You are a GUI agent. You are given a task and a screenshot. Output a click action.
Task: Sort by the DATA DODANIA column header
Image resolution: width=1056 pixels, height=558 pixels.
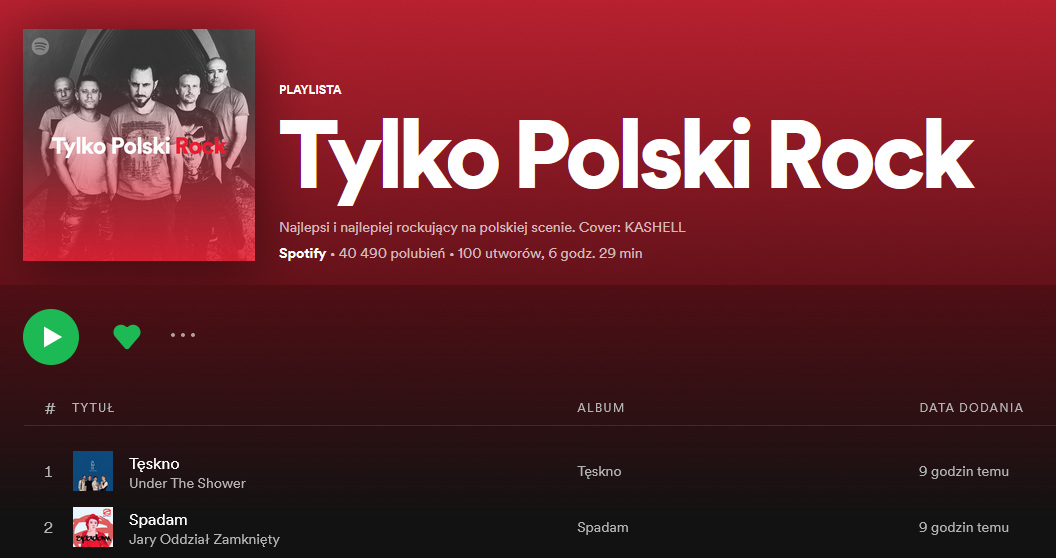click(x=971, y=408)
